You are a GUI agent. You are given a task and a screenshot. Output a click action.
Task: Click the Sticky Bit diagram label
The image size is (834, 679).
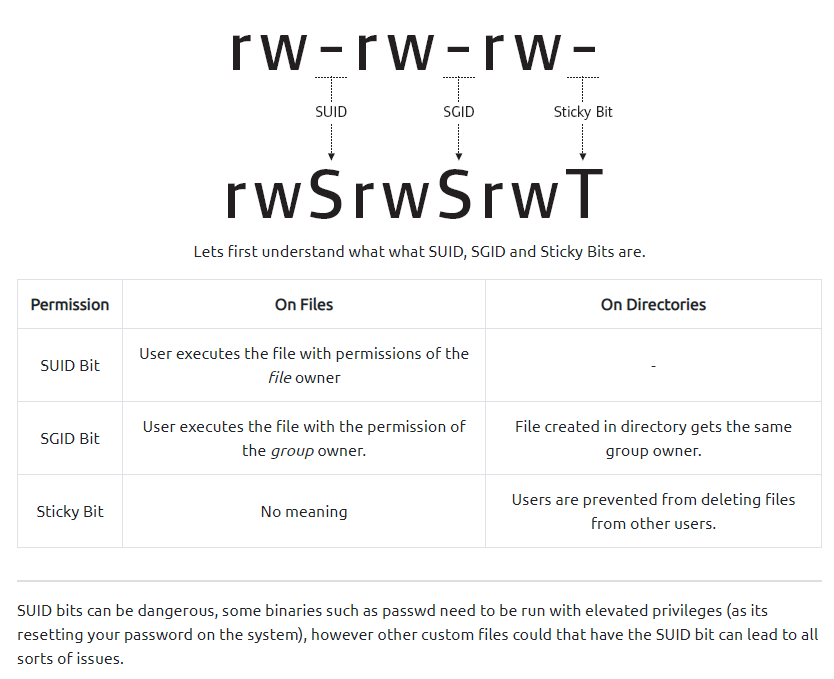pos(583,112)
